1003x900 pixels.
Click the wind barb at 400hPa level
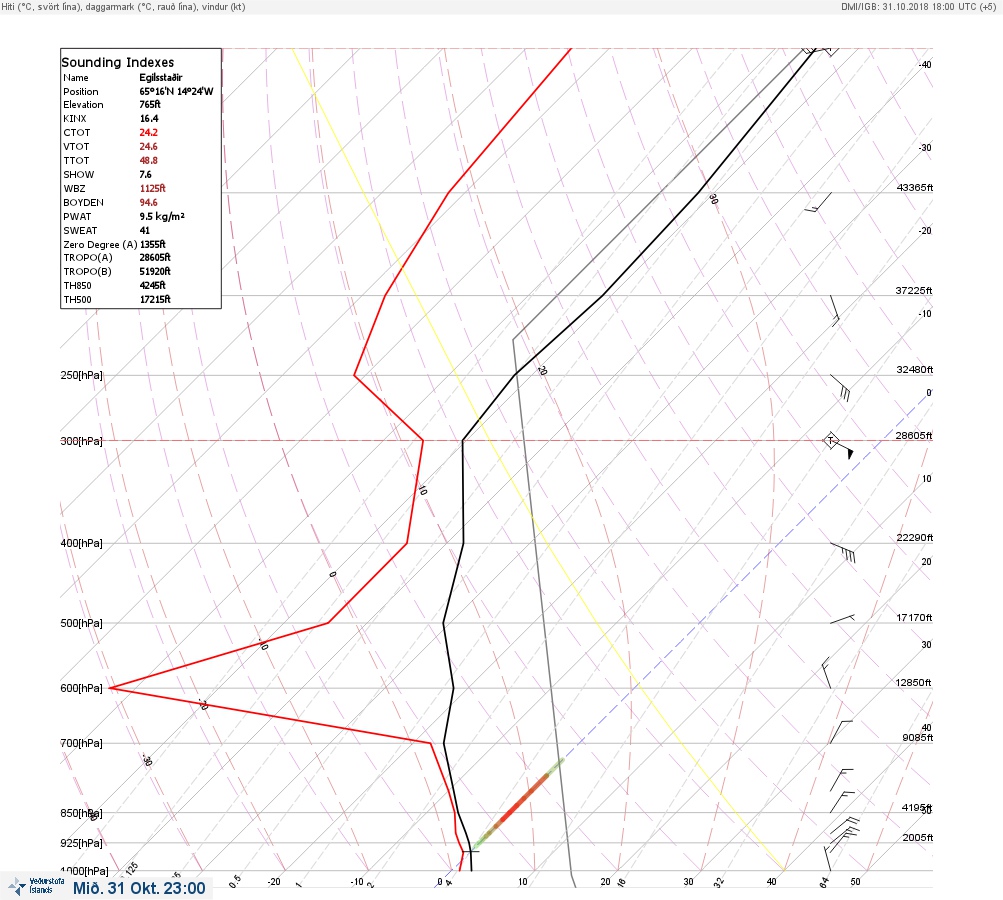coord(843,553)
